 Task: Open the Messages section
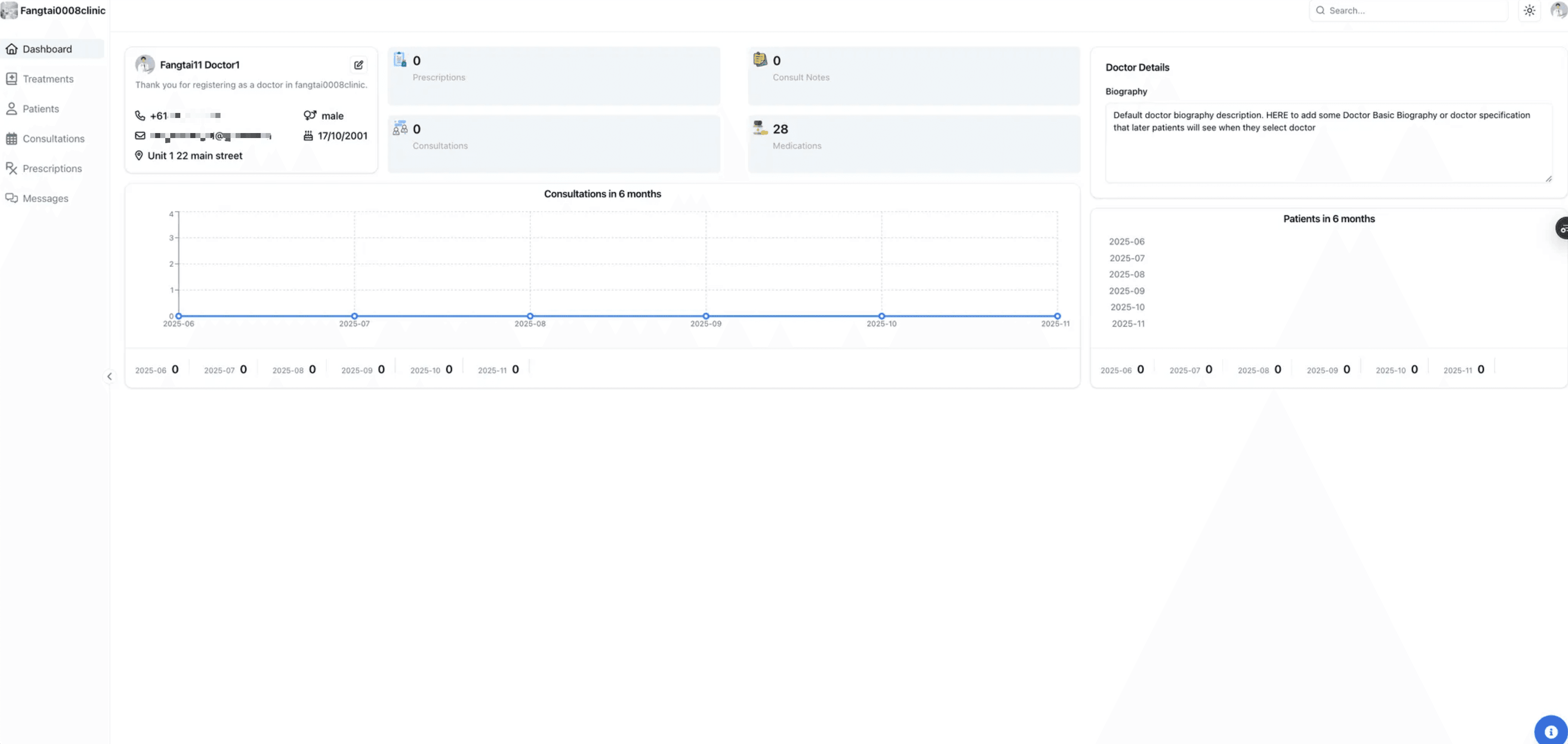[45, 198]
